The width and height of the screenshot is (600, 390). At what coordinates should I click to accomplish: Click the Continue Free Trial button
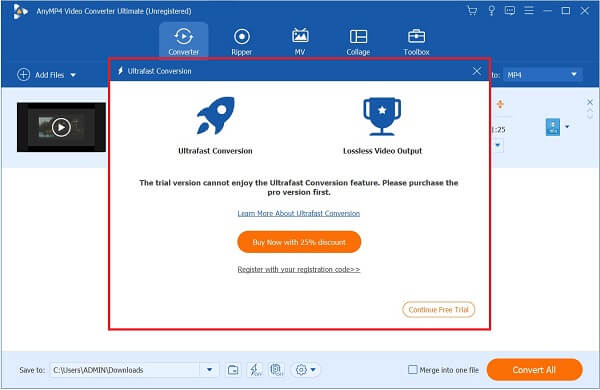[439, 309]
